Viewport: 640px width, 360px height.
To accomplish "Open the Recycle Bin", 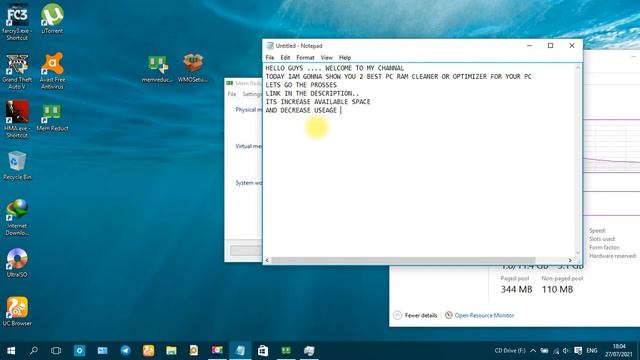I will point(17,166).
